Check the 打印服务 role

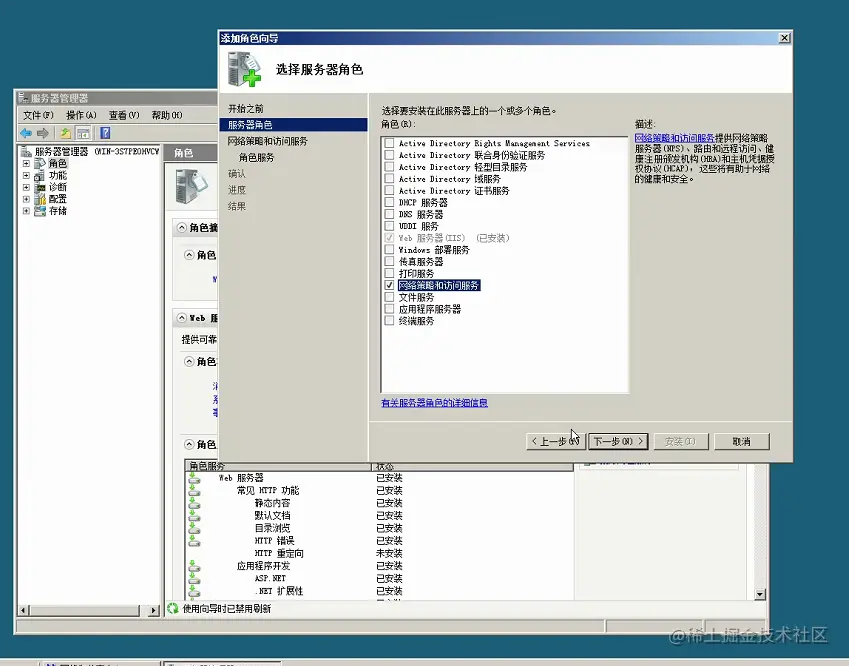[x=389, y=273]
